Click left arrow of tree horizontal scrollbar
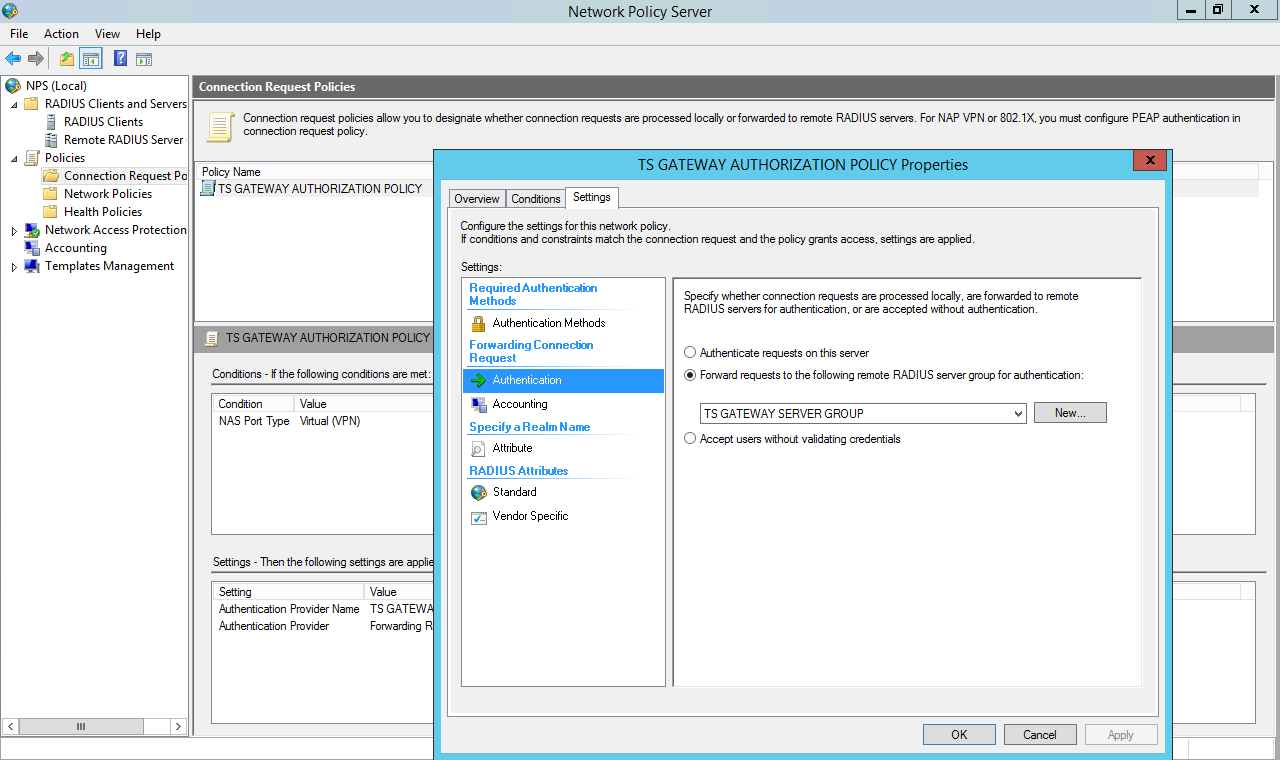 (x=10, y=726)
